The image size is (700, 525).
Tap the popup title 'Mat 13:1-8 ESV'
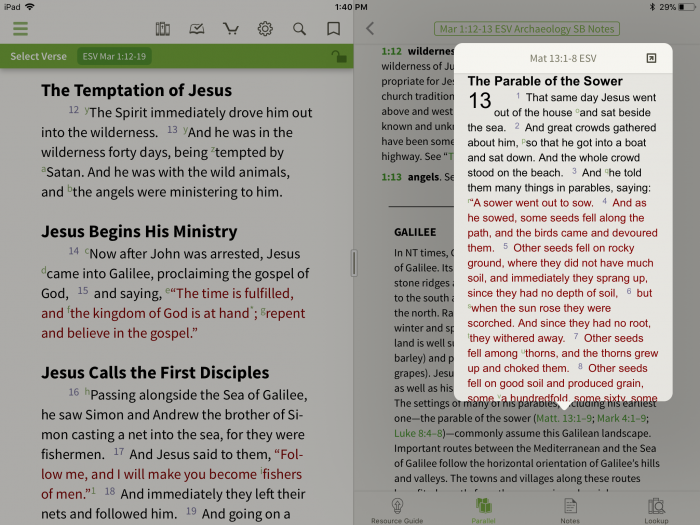(563, 58)
